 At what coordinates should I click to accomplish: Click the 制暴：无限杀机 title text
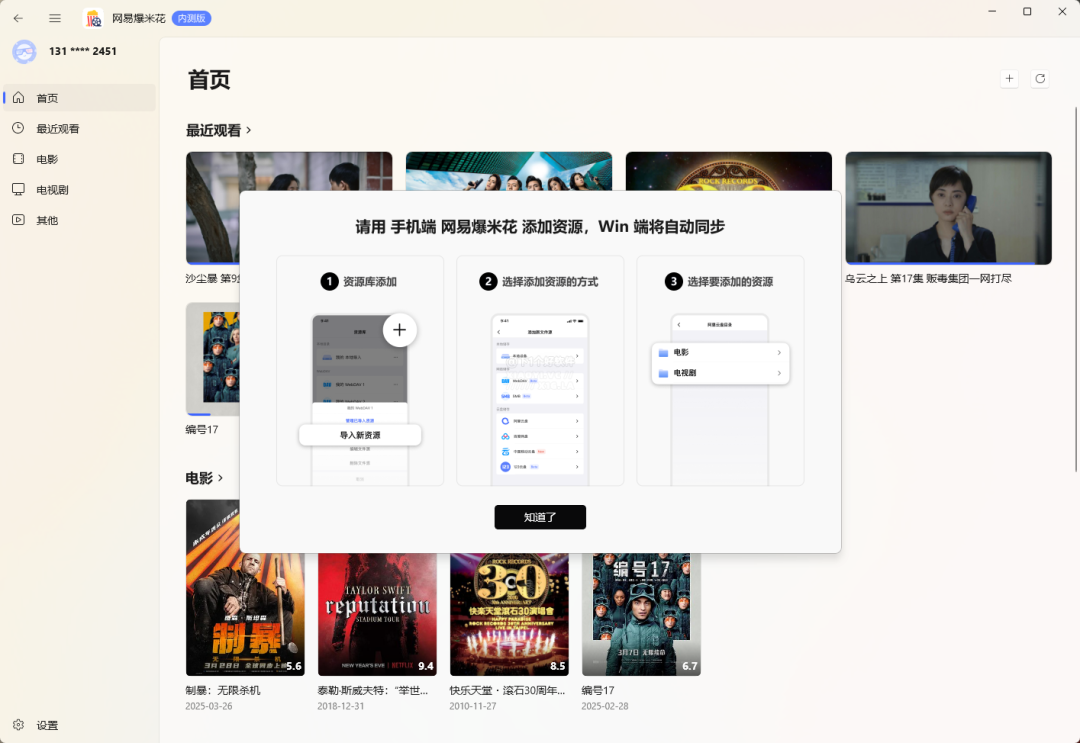(223, 690)
